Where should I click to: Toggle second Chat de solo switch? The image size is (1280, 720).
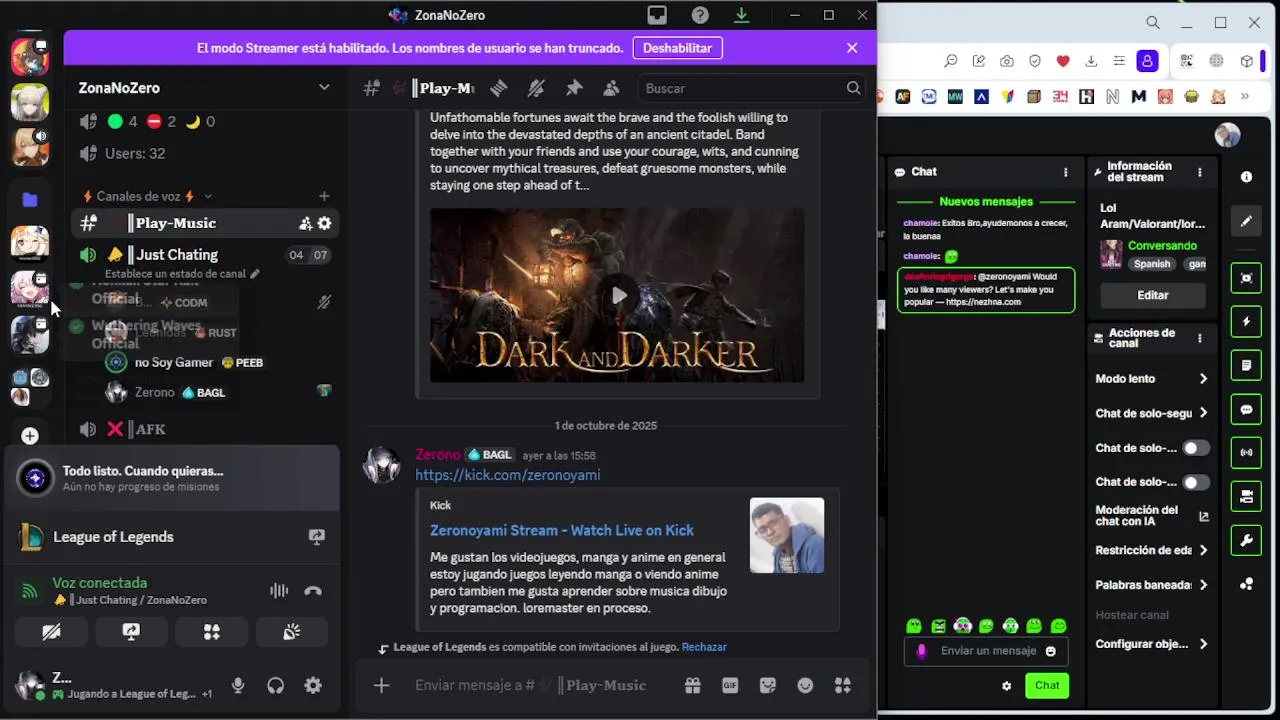[1196, 482]
